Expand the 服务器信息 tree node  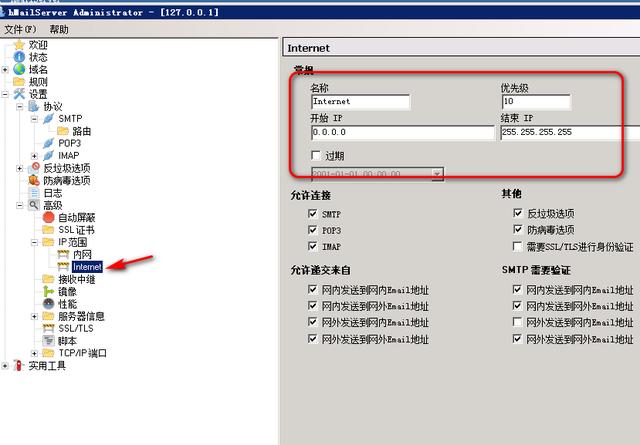(34, 316)
